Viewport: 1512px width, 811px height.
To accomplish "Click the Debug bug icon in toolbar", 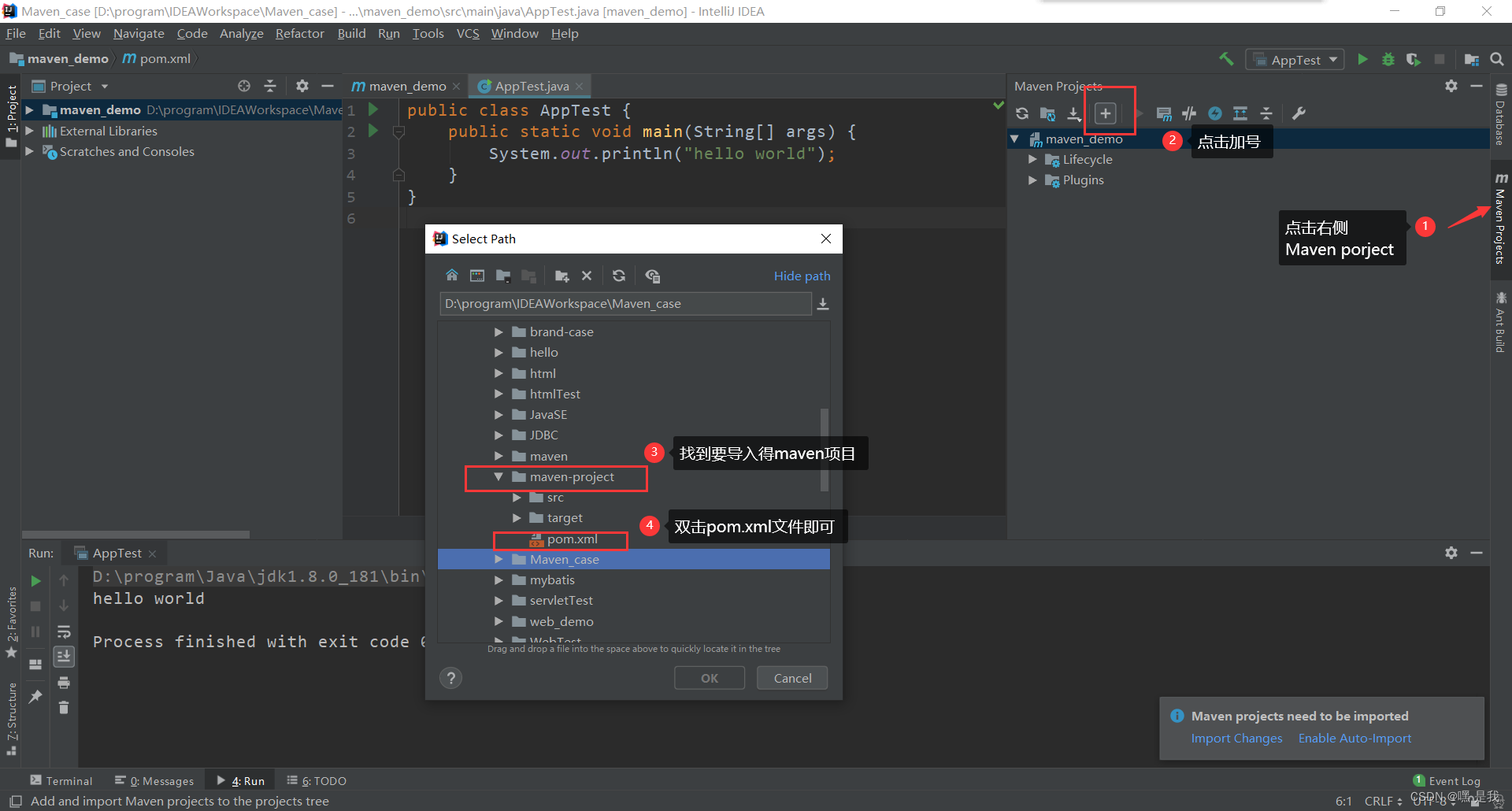I will tap(1388, 59).
